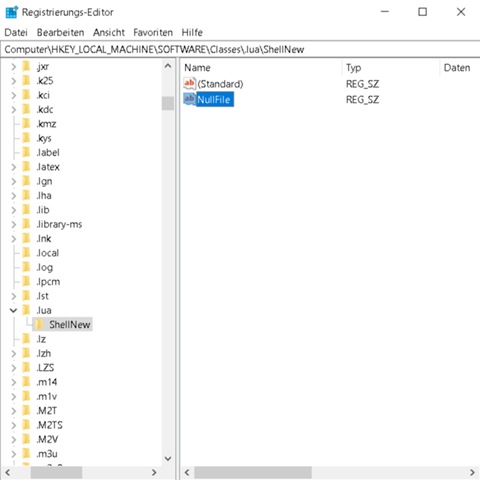Click the .lst folder icon

[26, 296]
